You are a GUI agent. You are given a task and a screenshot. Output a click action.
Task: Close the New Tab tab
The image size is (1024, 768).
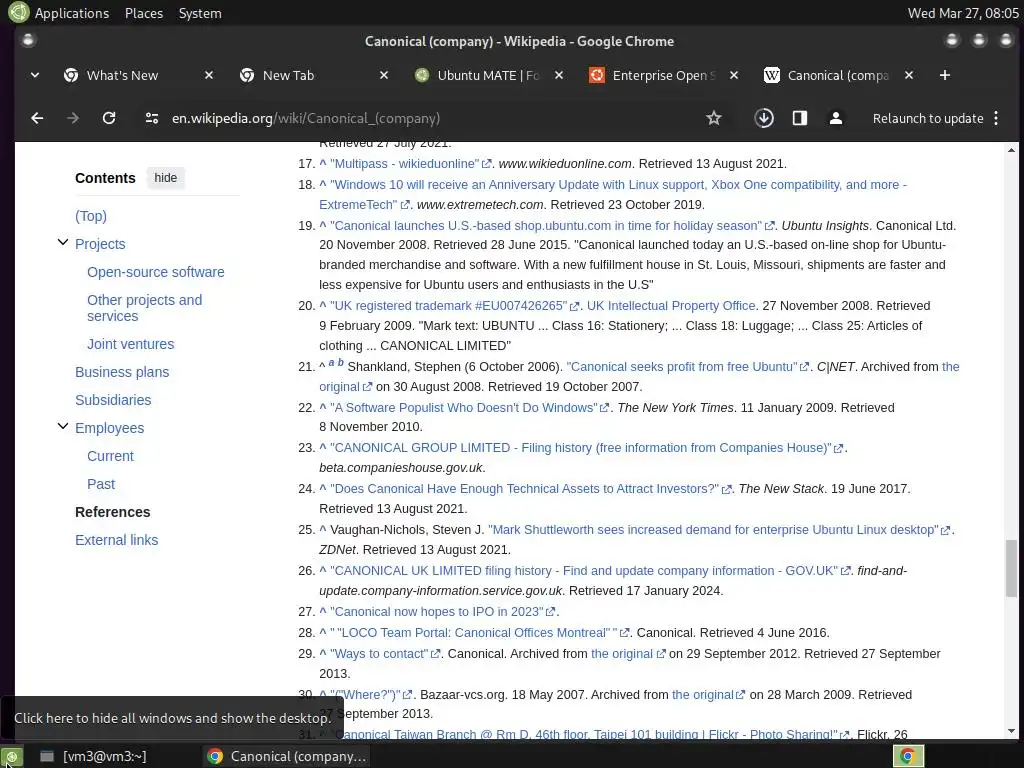pos(384,75)
